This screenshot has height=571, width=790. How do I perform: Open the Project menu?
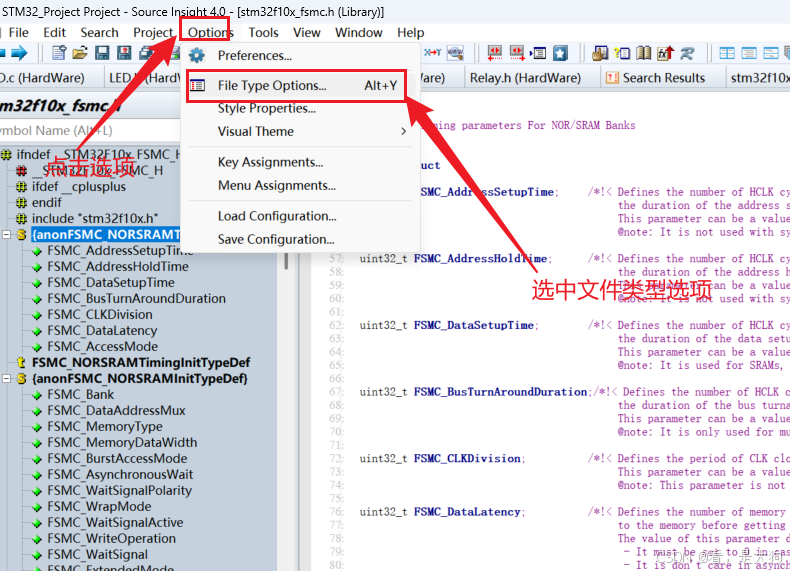pos(153,33)
